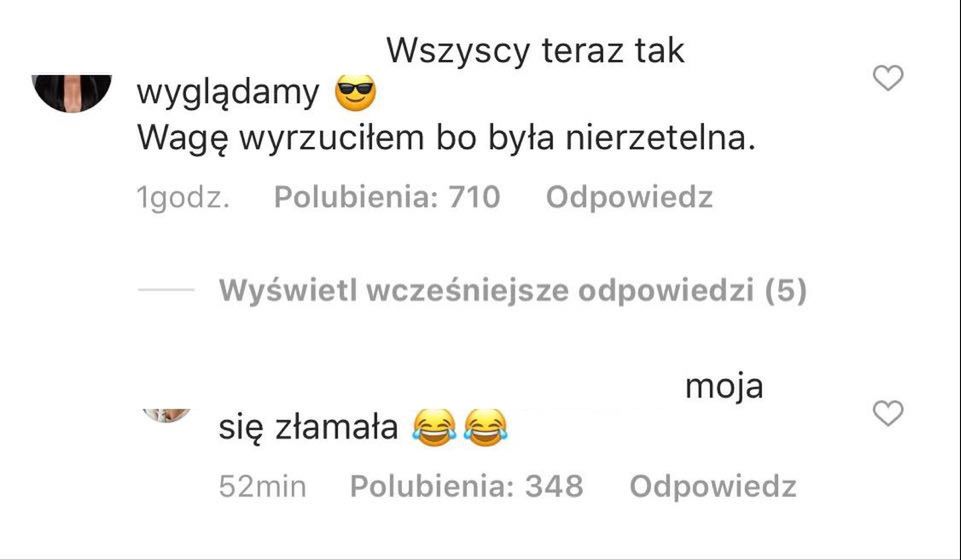The width and height of the screenshot is (961, 560).
Task: Like the comment with 710 likes via heart
Action: [x=888, y=78]
